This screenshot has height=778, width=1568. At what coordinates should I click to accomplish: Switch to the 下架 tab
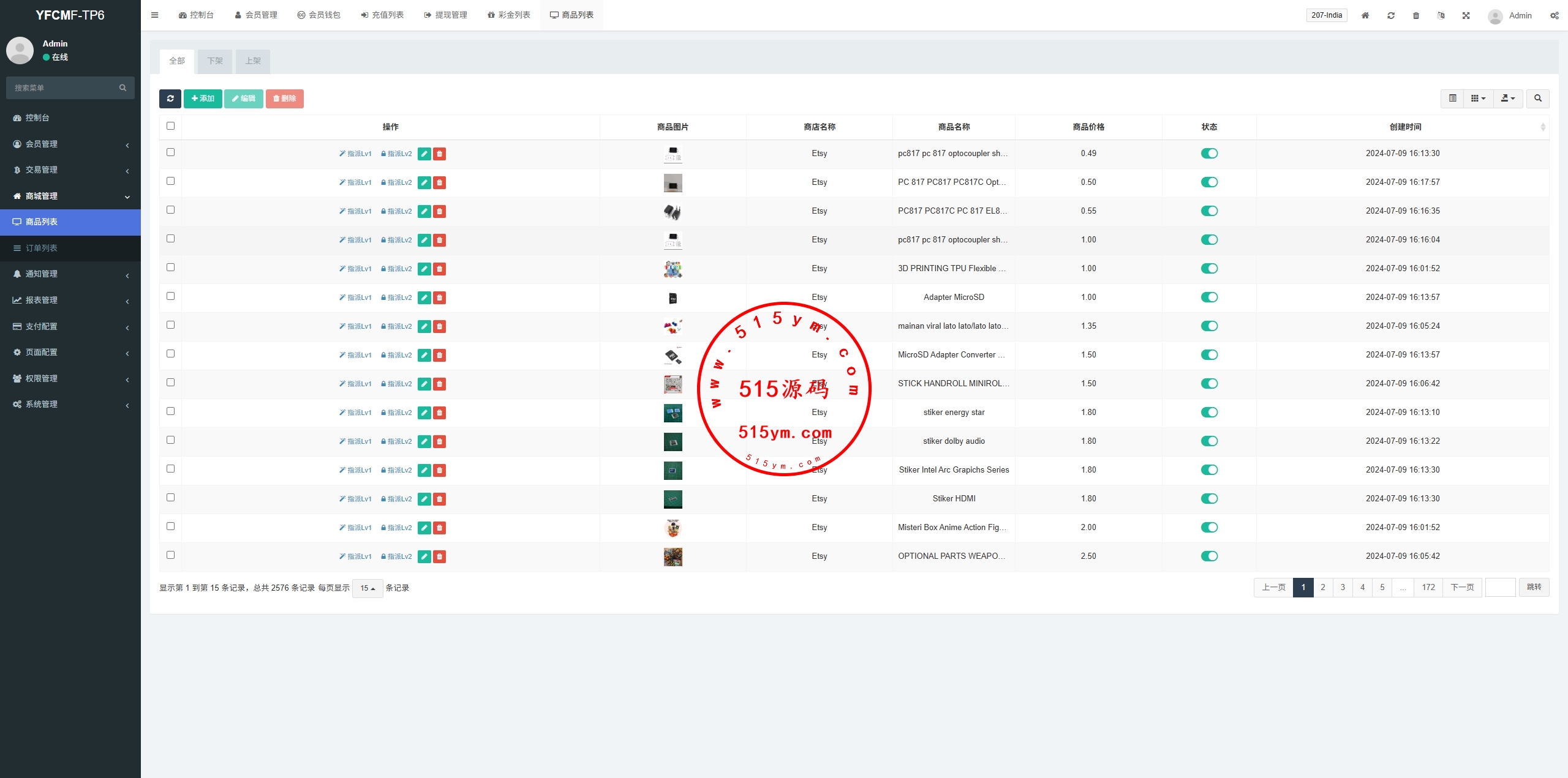pos(215,61)
